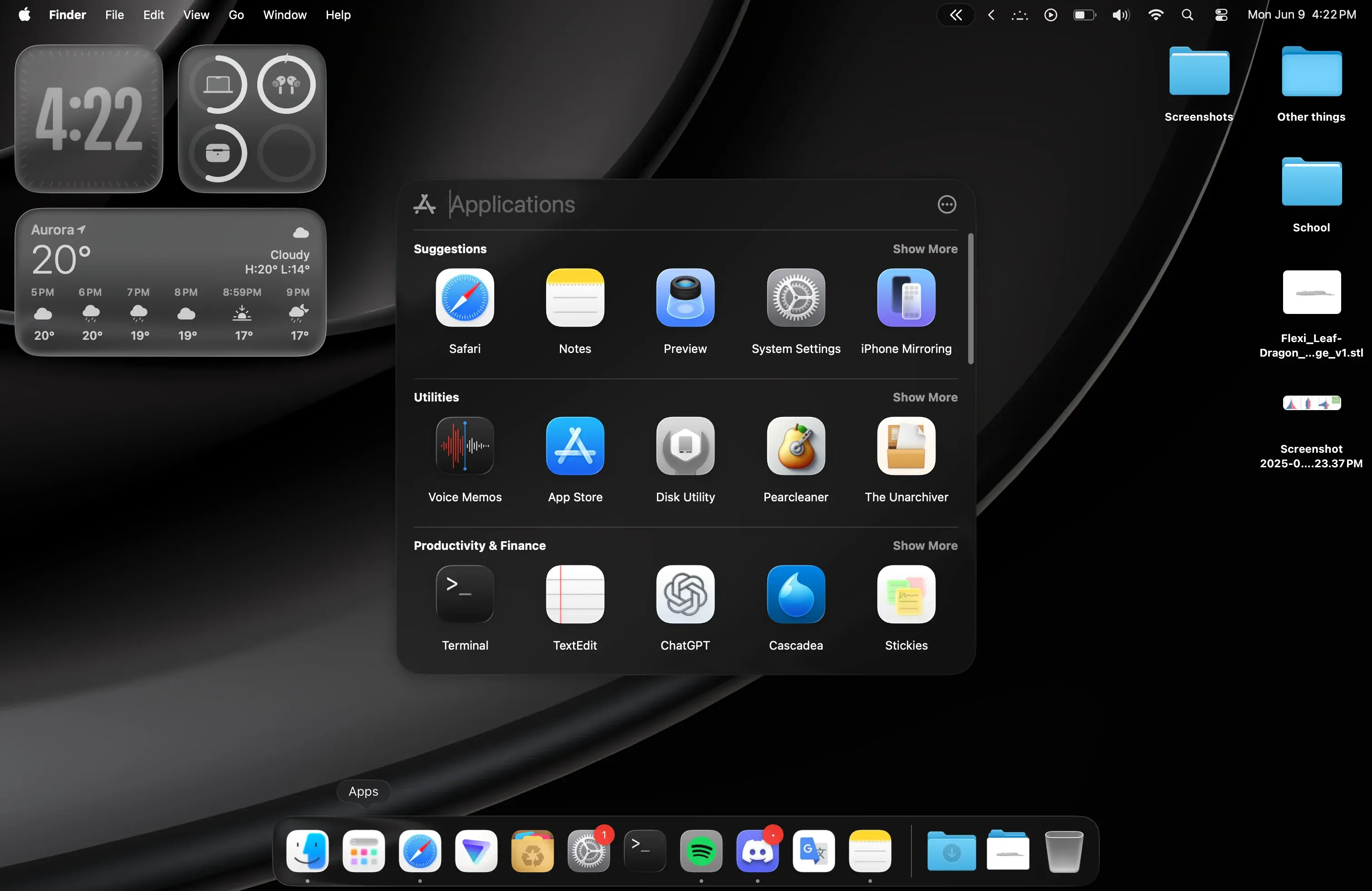Click the single left chevron in menu bar
Screen dimensions: 1372x891
[991, 15]
